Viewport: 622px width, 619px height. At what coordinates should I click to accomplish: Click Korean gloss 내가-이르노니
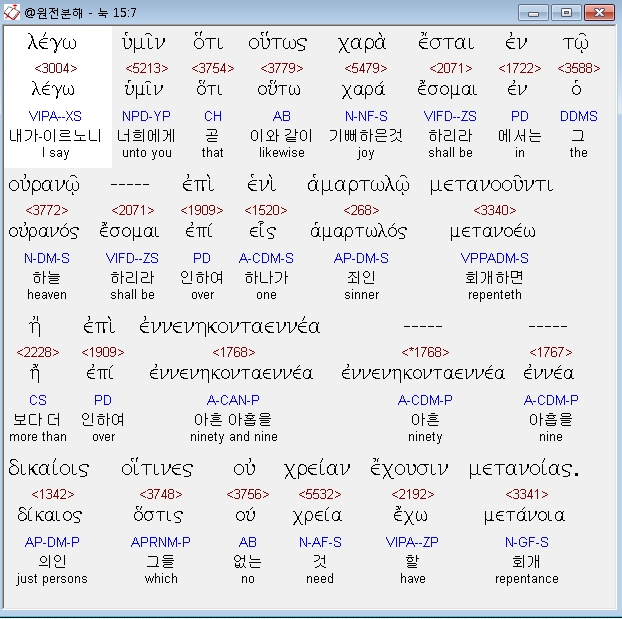point(55,136)
